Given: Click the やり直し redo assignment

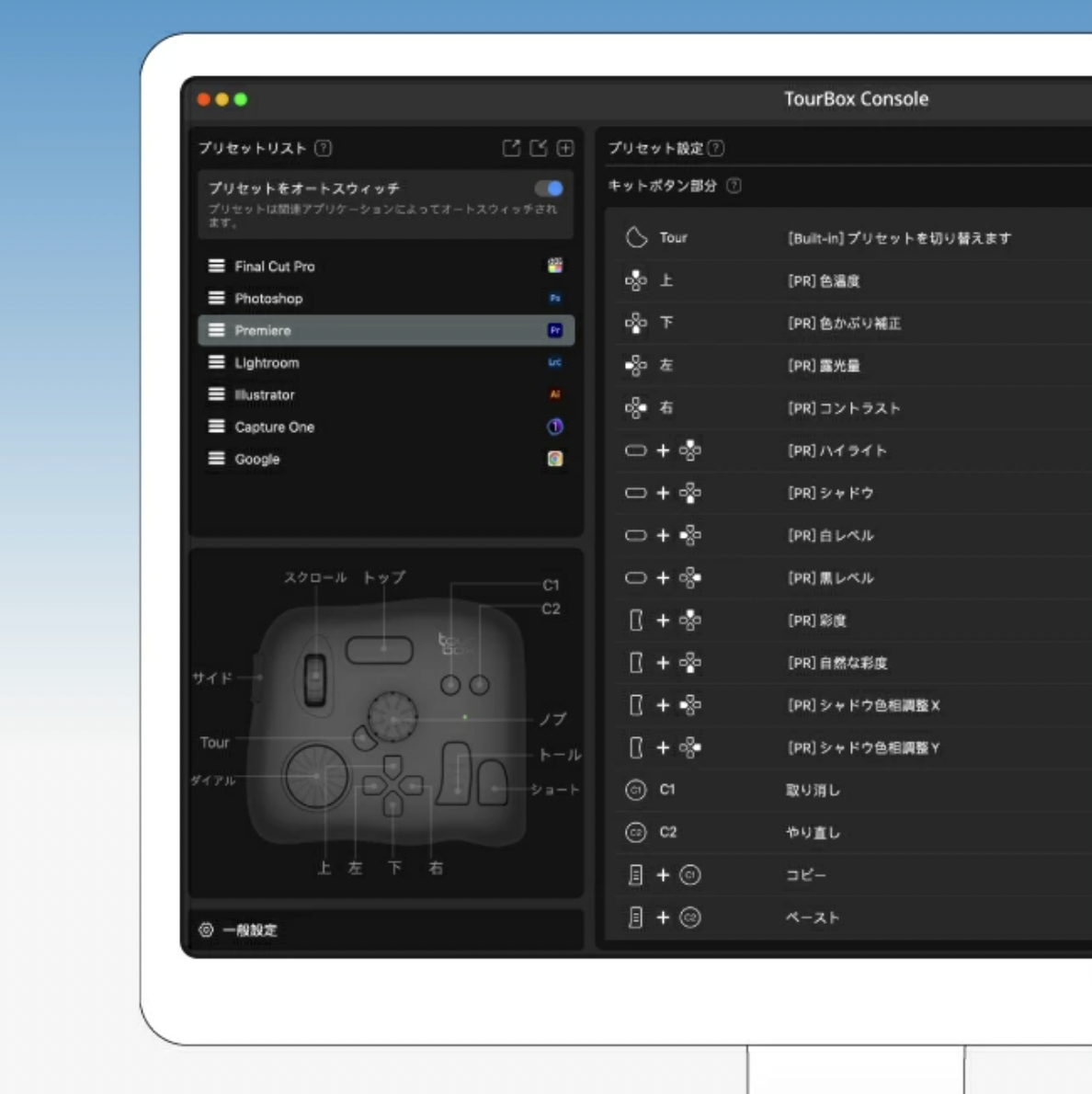Looking at the screenshot, I should [x=813, y=832].
